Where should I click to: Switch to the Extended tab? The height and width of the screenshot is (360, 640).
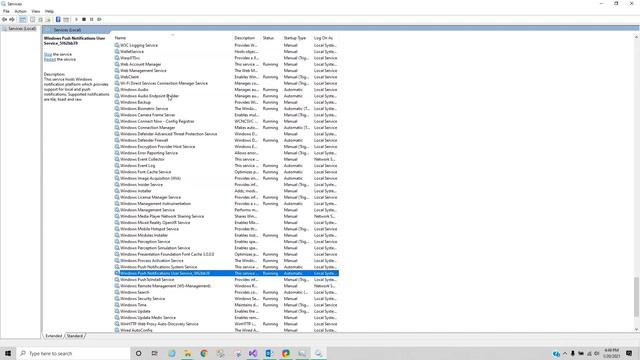pyautogui.click(x=53, y=336)
